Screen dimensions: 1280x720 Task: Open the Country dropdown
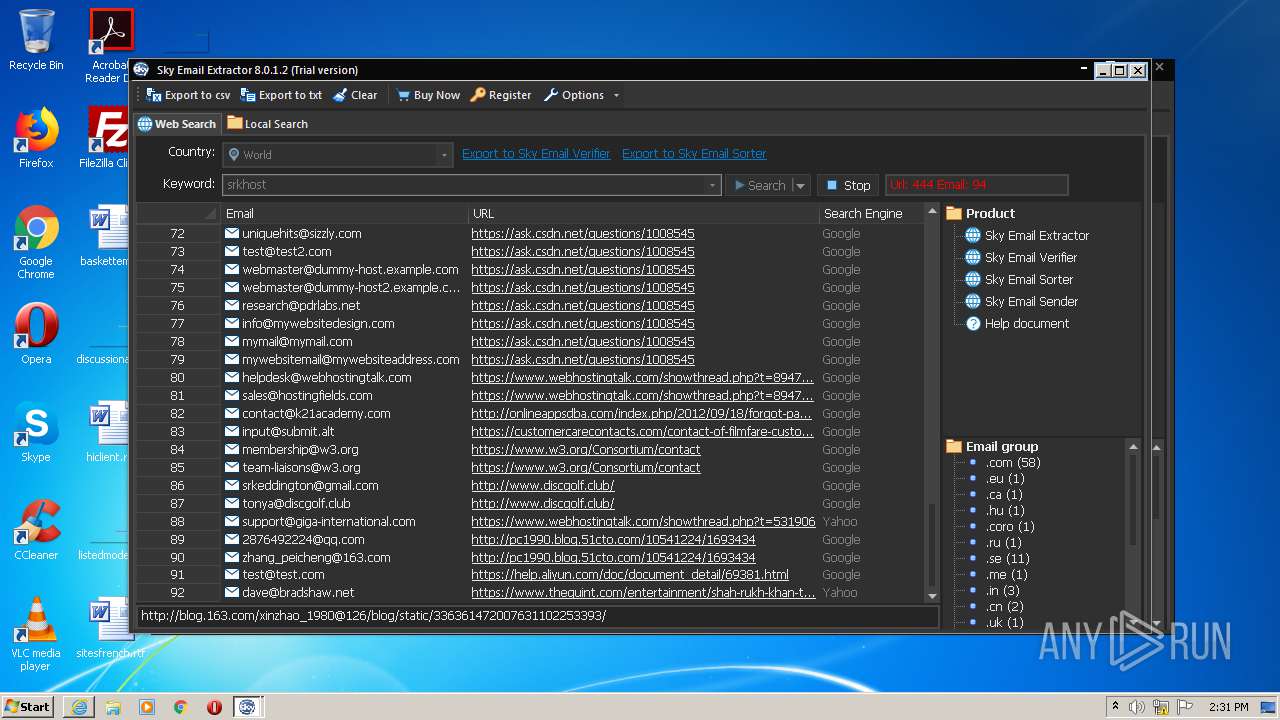pos(338,155)
